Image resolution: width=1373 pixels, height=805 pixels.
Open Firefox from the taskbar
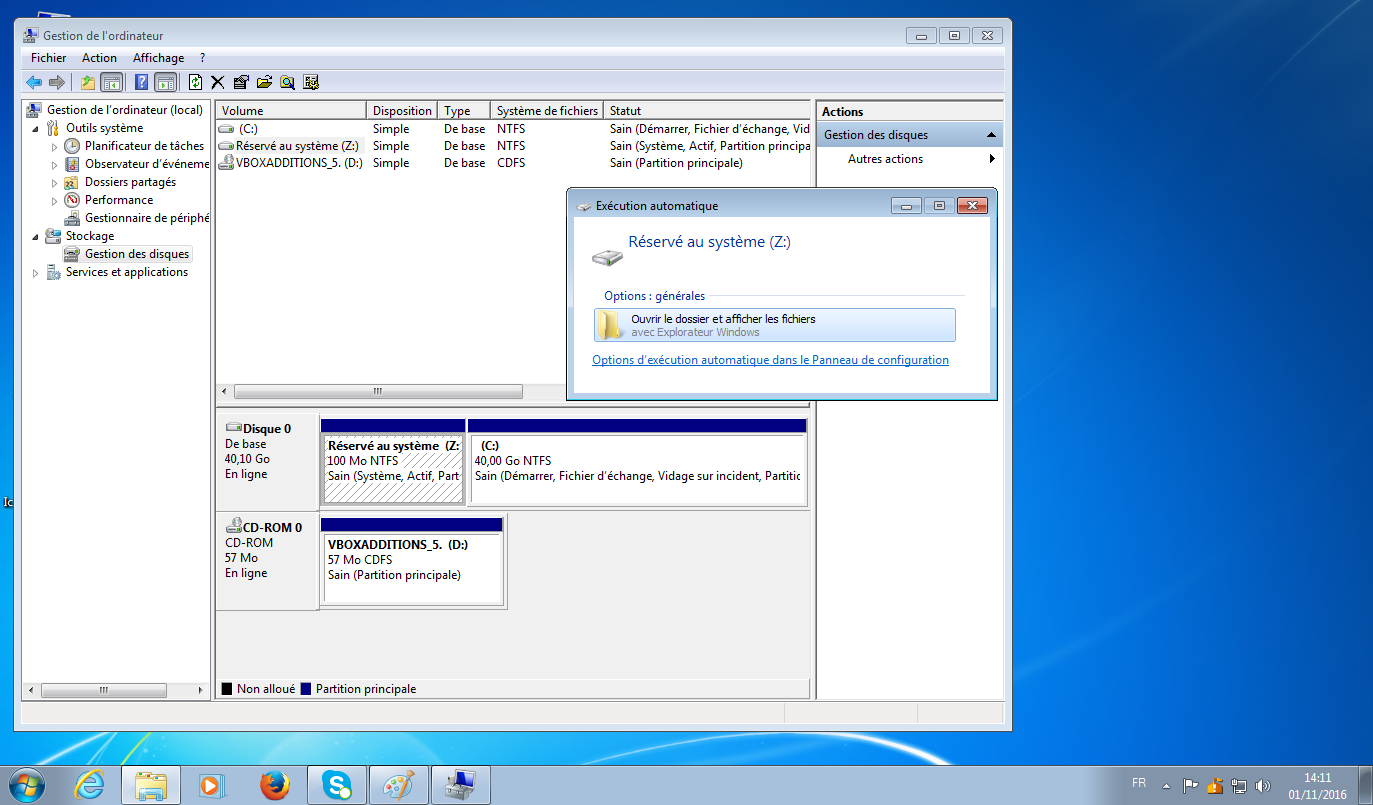(x=274, y=785)
